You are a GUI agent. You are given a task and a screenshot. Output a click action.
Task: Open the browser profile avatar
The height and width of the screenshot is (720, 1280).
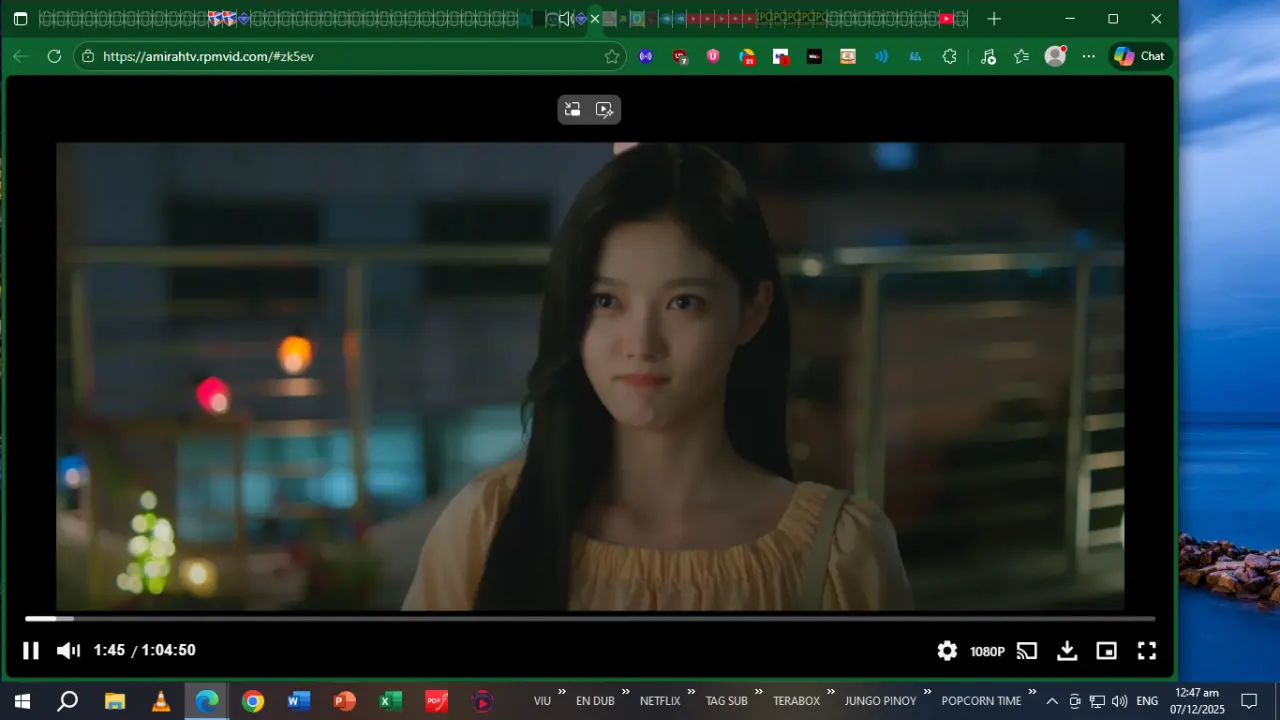pyautogui.click(x=1055, y=56)
